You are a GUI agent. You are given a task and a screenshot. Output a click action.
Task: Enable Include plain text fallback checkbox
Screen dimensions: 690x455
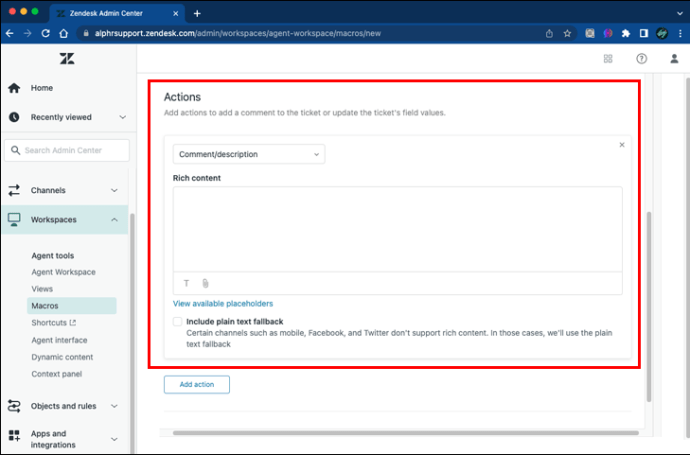(x=178, y=321)
